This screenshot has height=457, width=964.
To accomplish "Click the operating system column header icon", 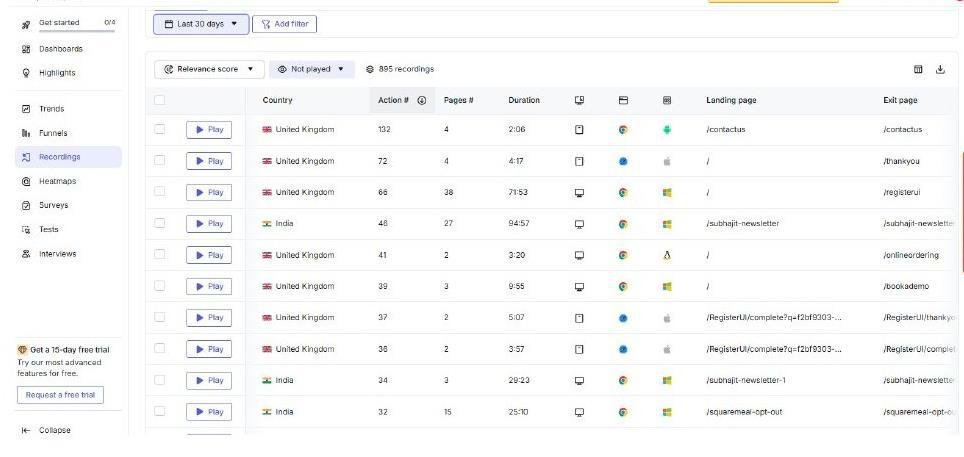I will pos(667,100).
